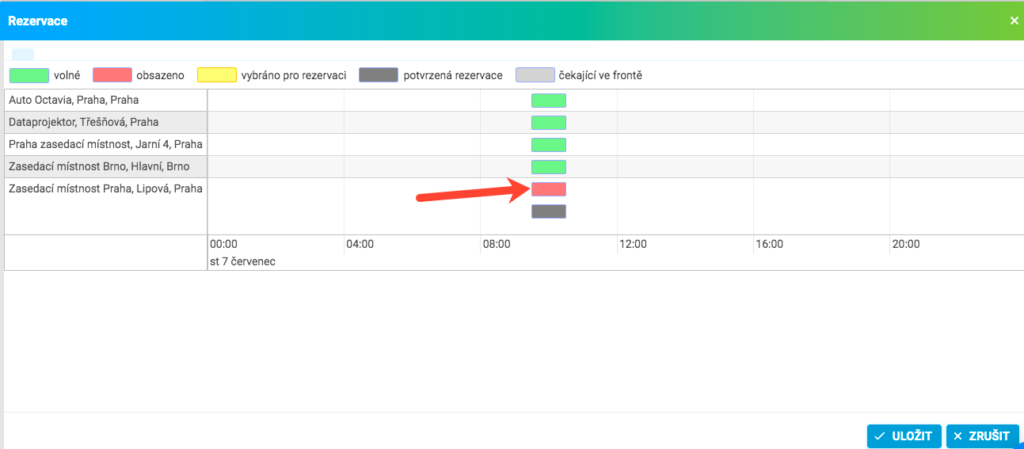Click the red occupied slot for Lipová

549,189
